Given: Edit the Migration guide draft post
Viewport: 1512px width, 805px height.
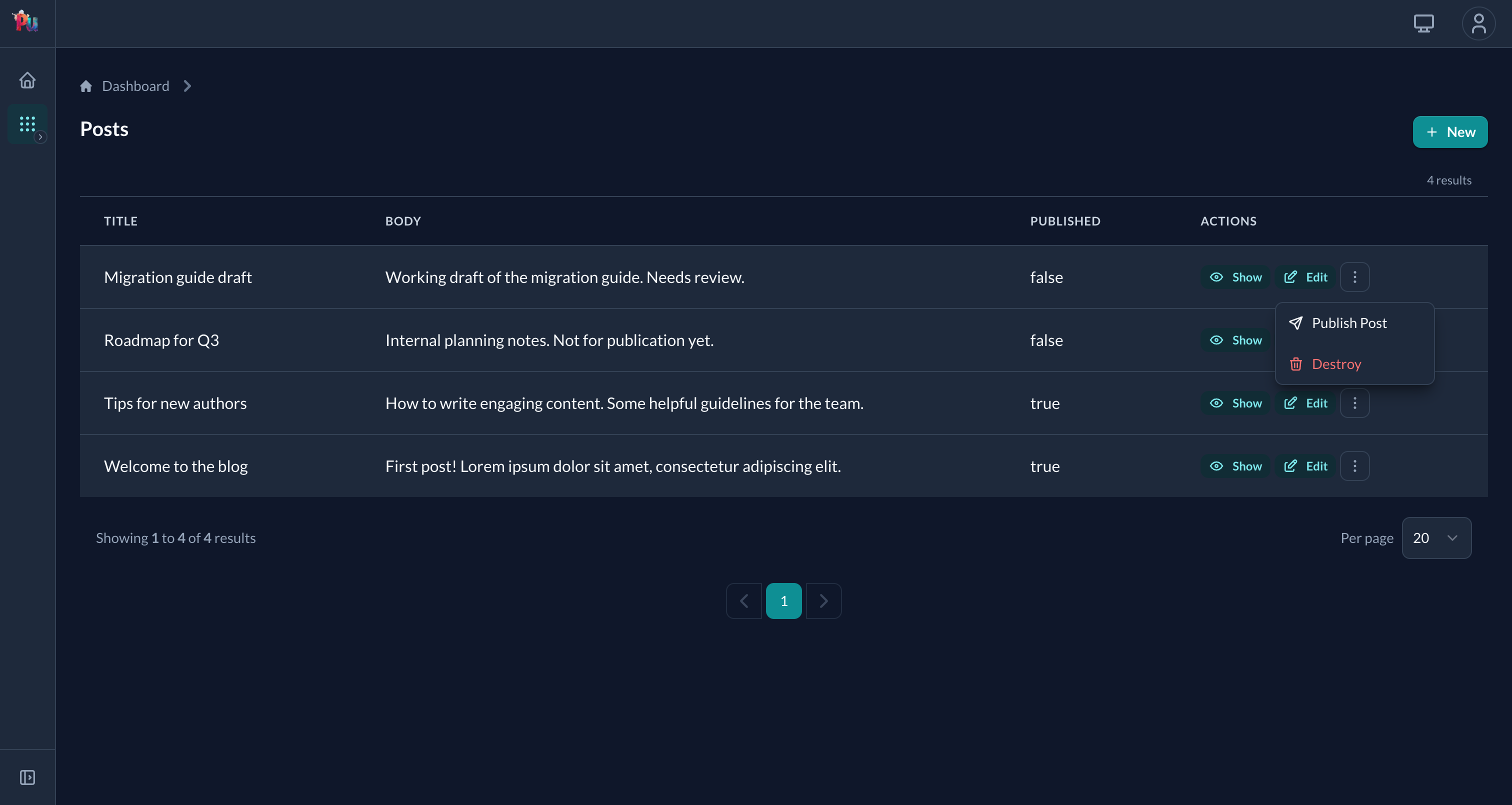Looking at the screenshot, I should [1305, 277].
